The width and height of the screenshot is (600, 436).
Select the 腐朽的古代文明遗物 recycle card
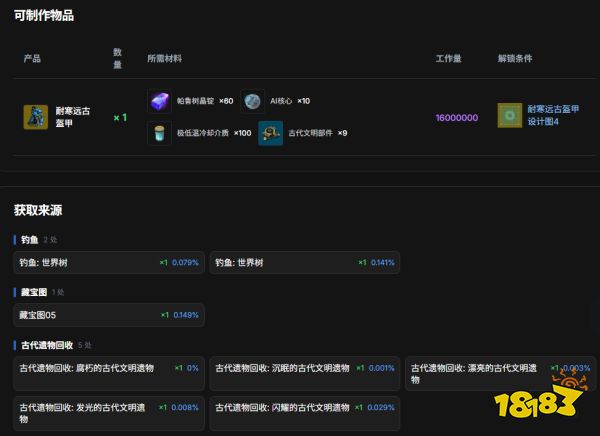click(109, 373)
